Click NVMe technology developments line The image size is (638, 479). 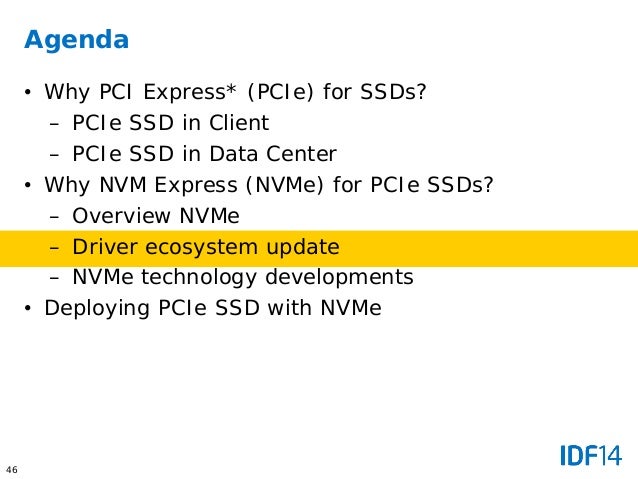coord(243,278)
